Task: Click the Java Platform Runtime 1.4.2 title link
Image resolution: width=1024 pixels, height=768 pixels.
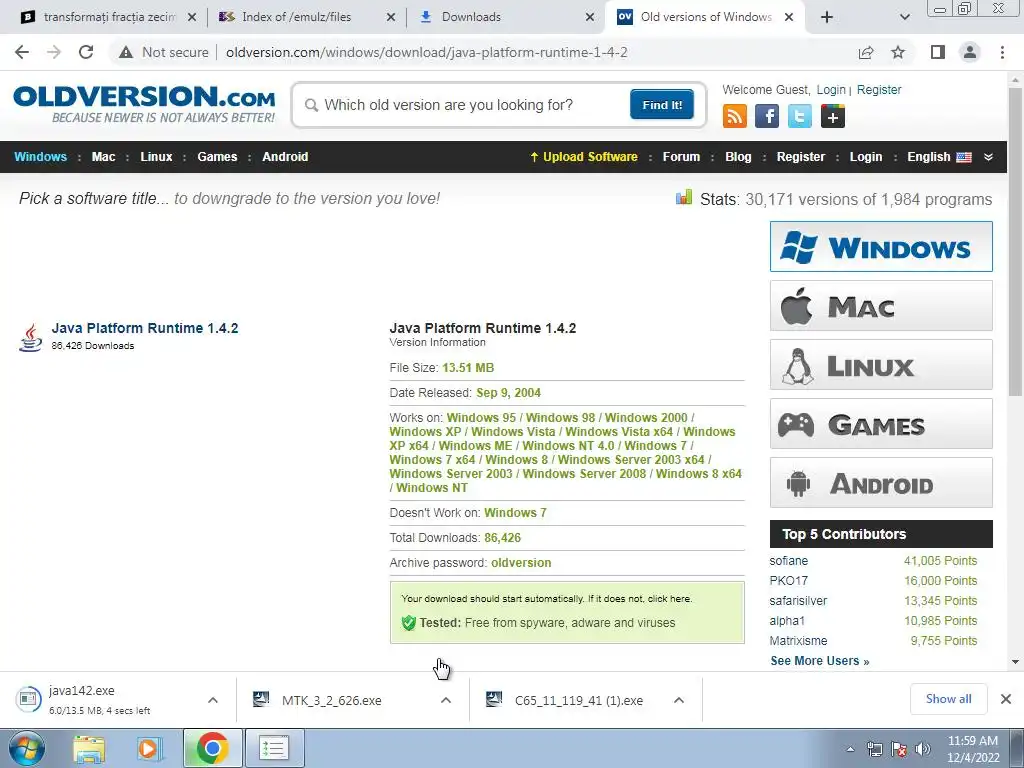Action: (x=145, y=328)
